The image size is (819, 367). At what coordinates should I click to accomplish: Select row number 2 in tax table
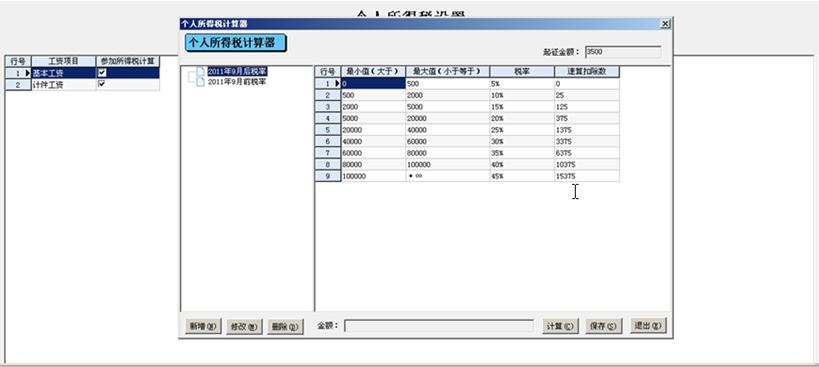(x=328, y=95)
